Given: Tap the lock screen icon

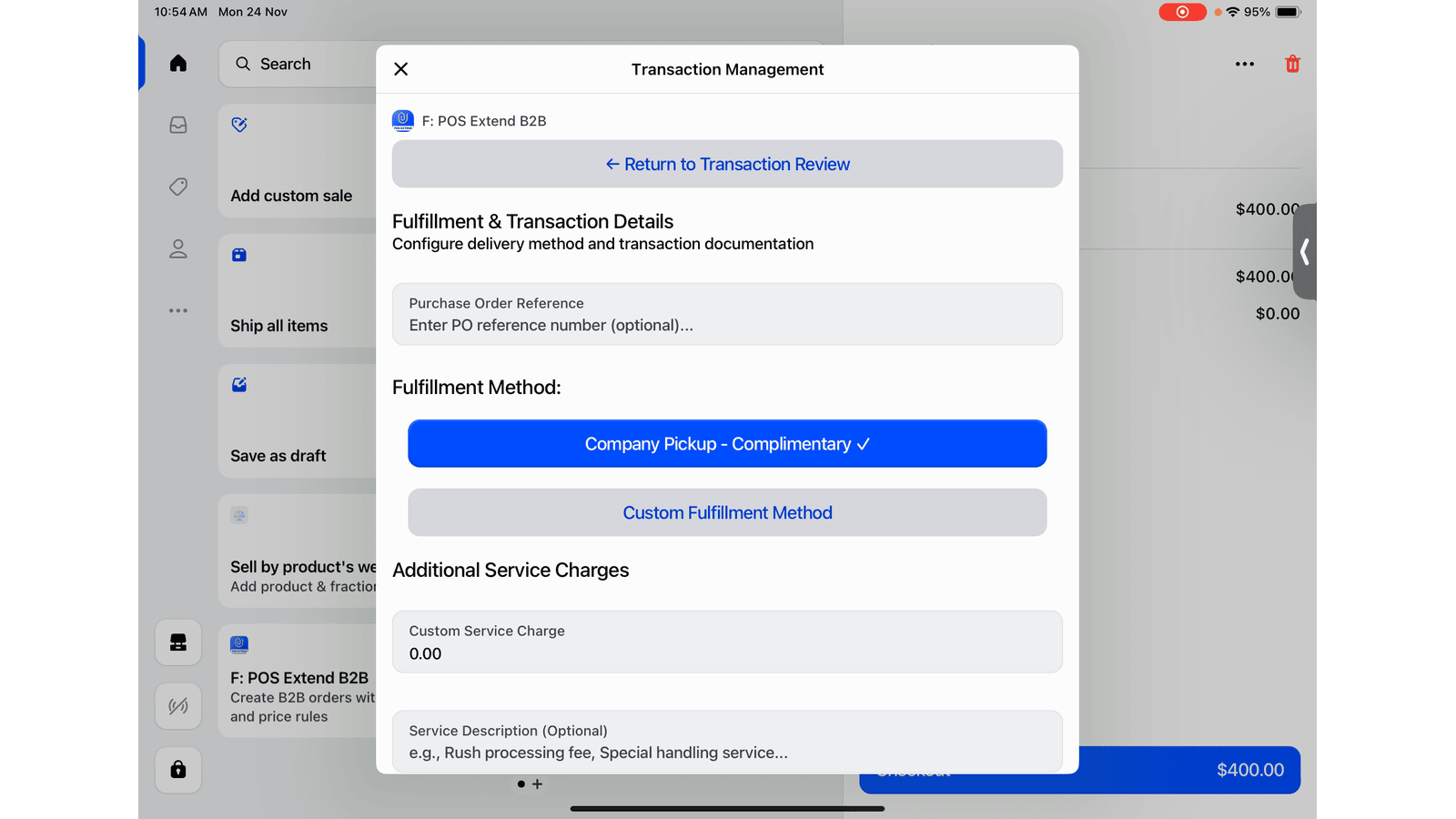Looking at the screenshot, I should tap(178, 770).
